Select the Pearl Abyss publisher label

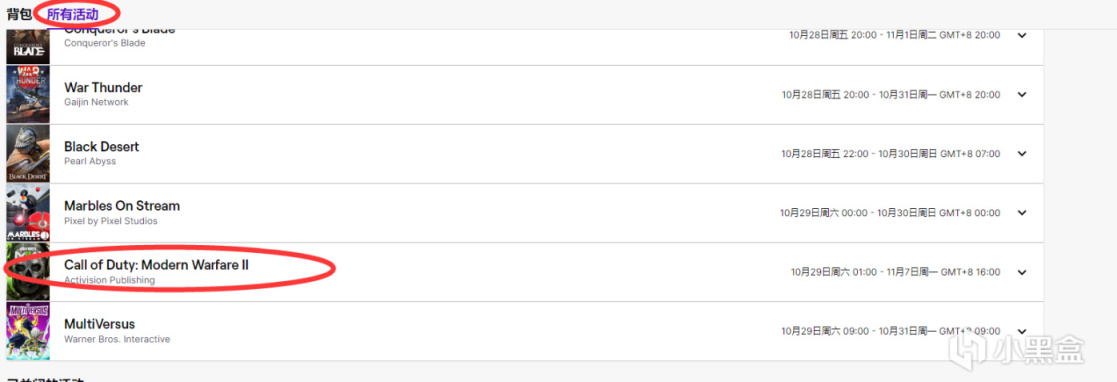[x=90, y=161]
